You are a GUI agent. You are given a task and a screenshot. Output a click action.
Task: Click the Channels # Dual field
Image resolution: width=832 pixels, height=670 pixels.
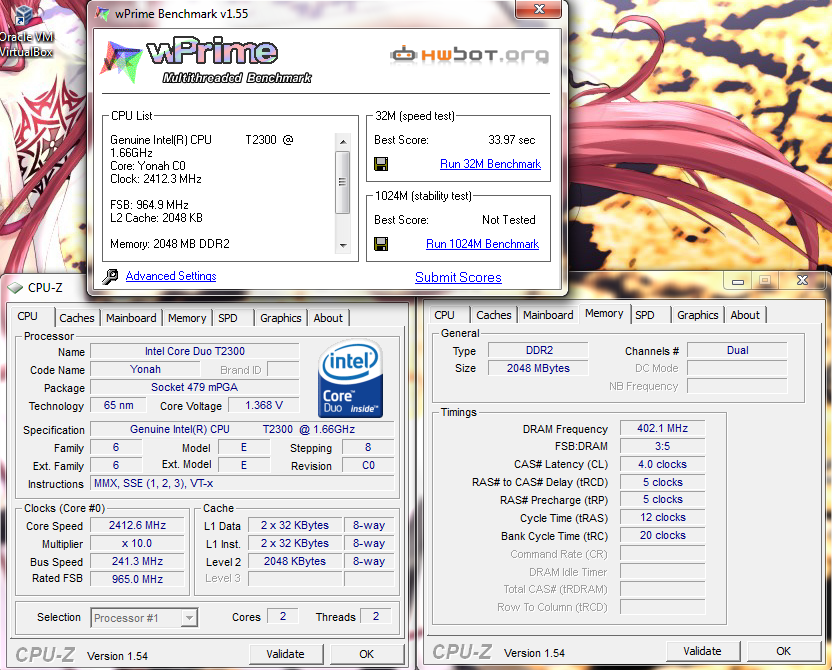(x=738, y=350)
